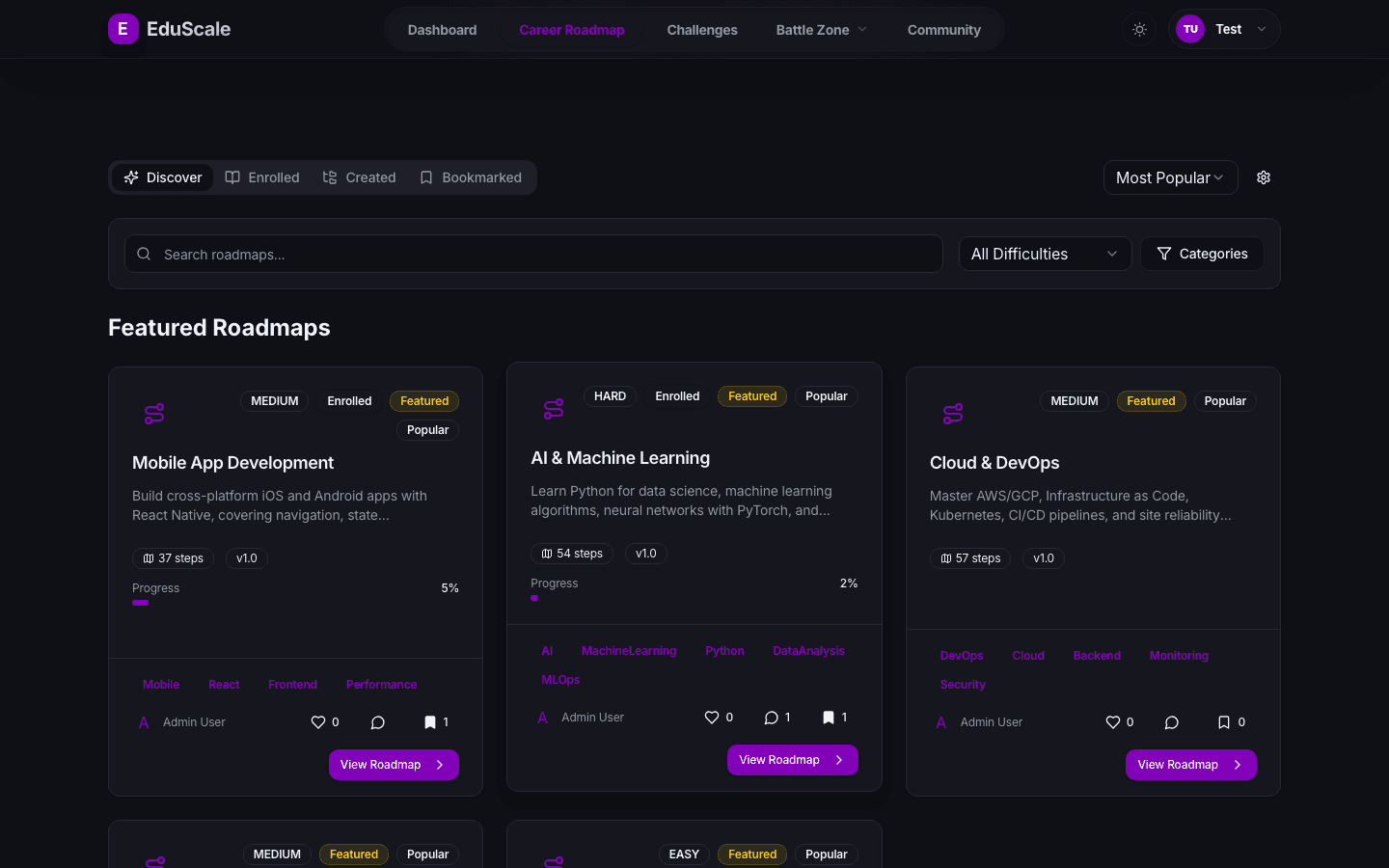Switch to the Bookmarked tab
This screenshot has width=1389, height=868.
point(471,177)
